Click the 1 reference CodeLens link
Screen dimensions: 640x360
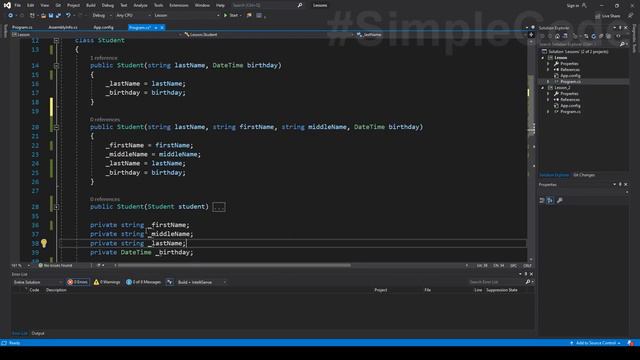click(x=104, y=58)
